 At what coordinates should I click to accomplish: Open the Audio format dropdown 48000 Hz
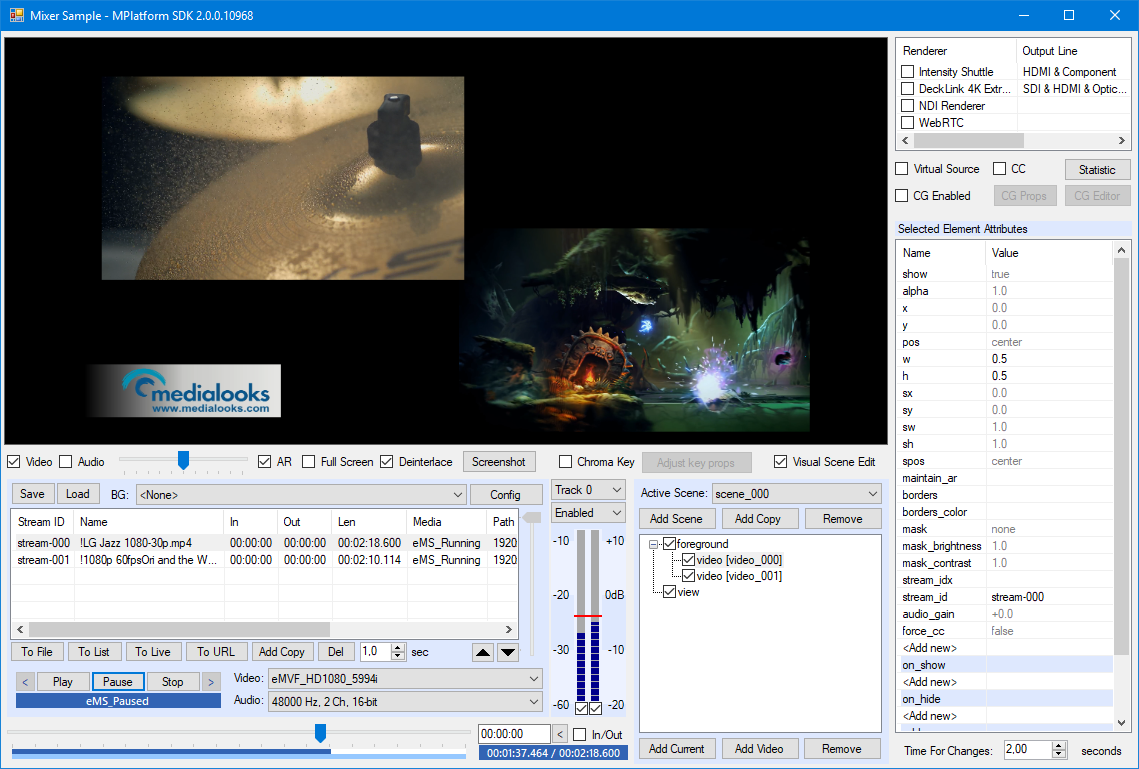click(405, 702)
